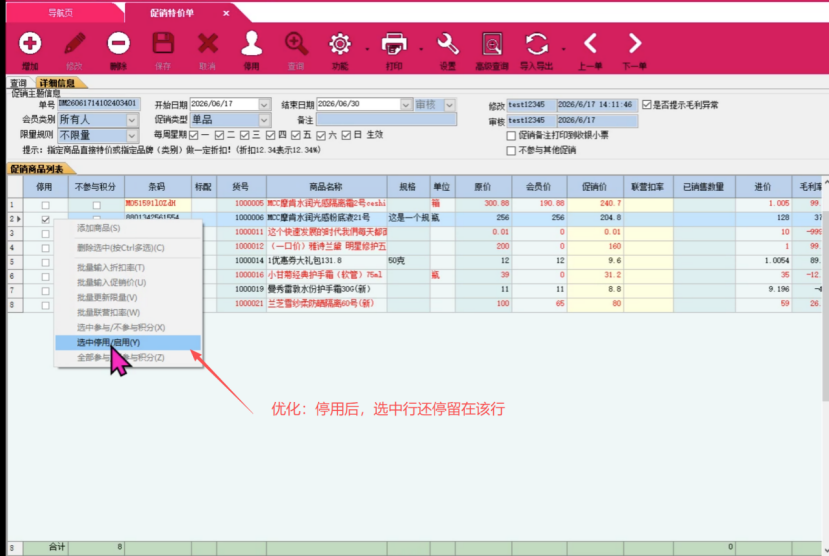Switch to the 查询 sub-tab
The image size is (829, 556).
(19, 83)
